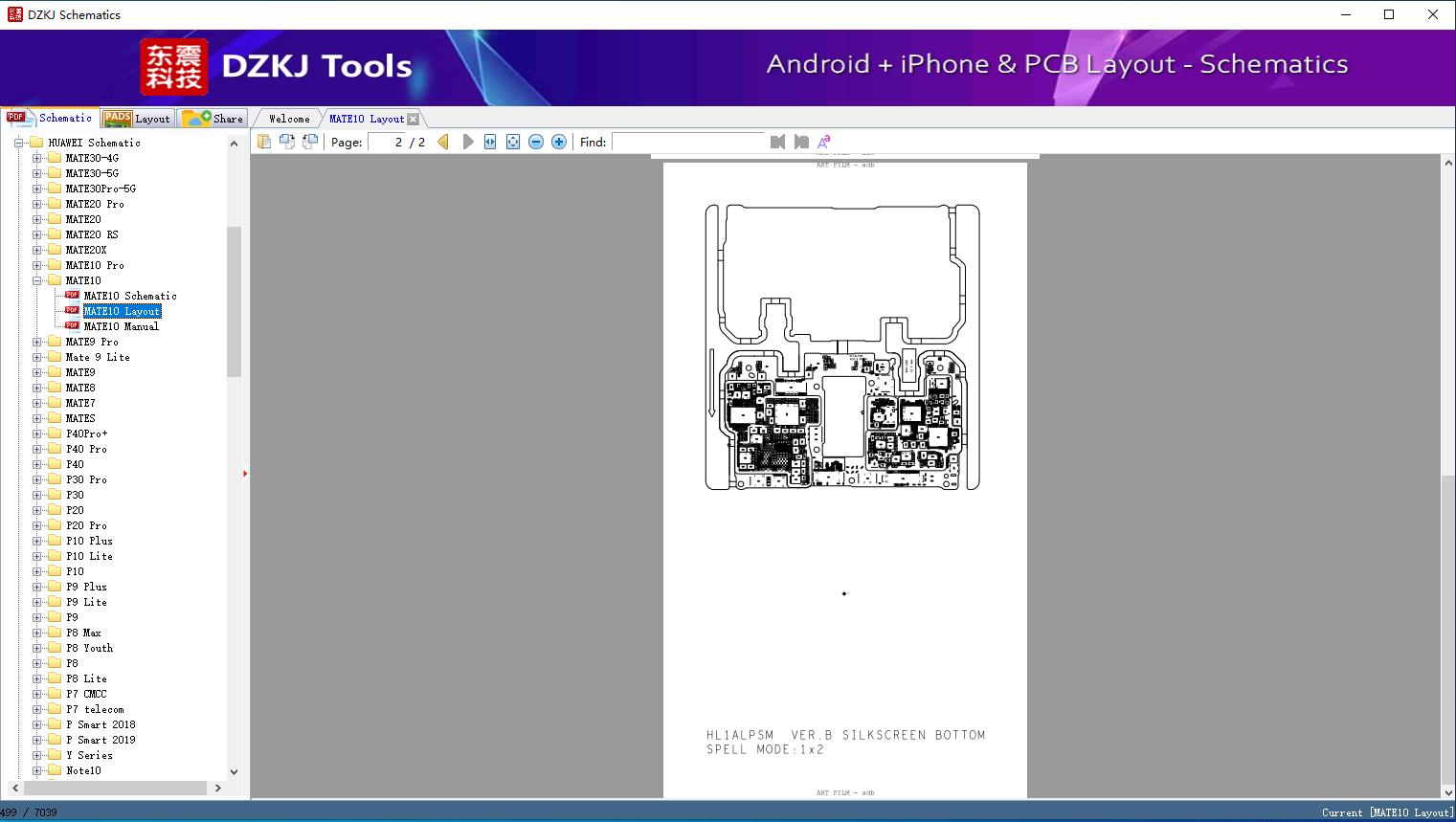Screen dimensions: 1456x822
Task: Zoom out with minus icon
Action: pos(536,142)
